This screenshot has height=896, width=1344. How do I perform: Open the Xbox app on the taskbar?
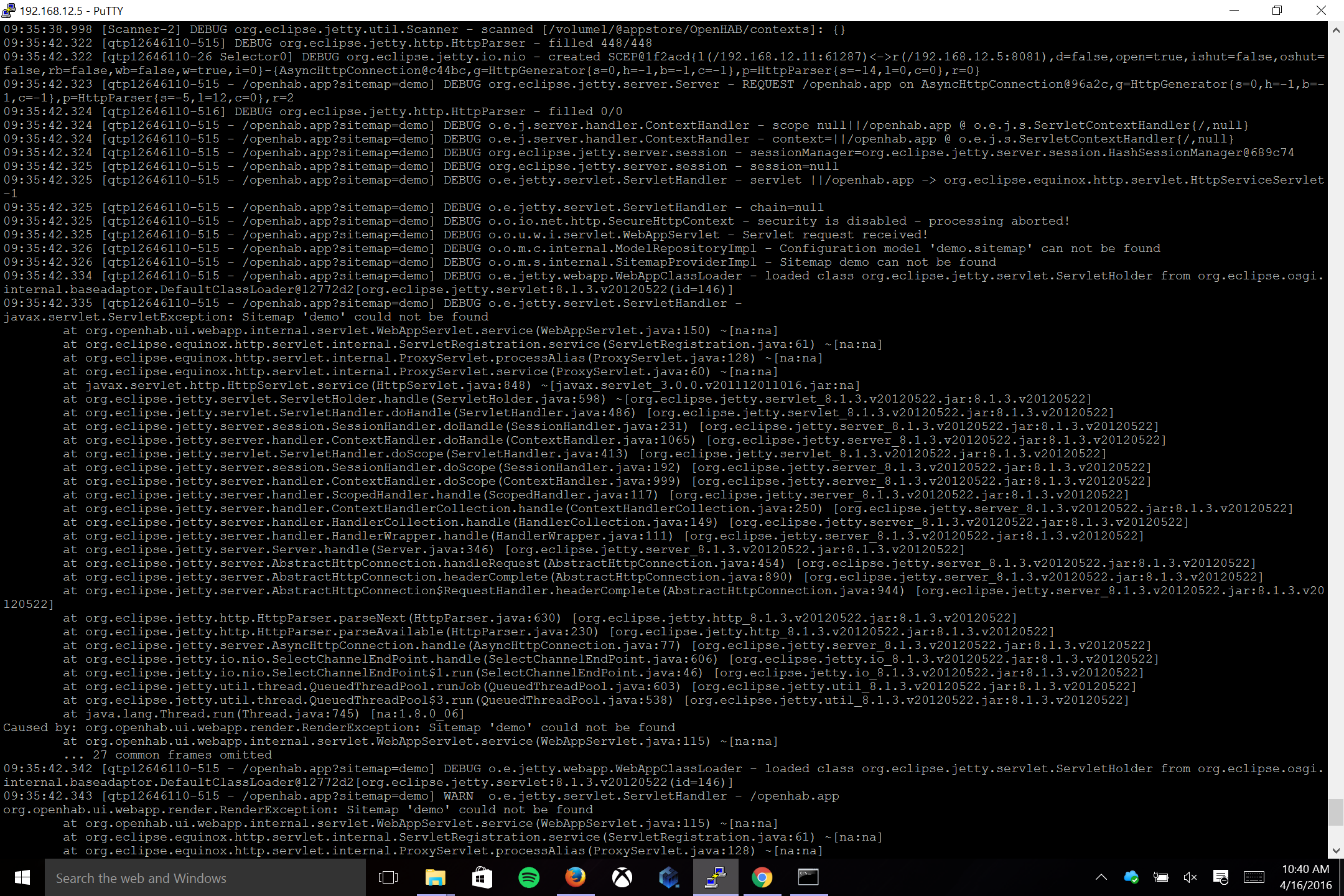pyautogui.click(x=622, y=877)
